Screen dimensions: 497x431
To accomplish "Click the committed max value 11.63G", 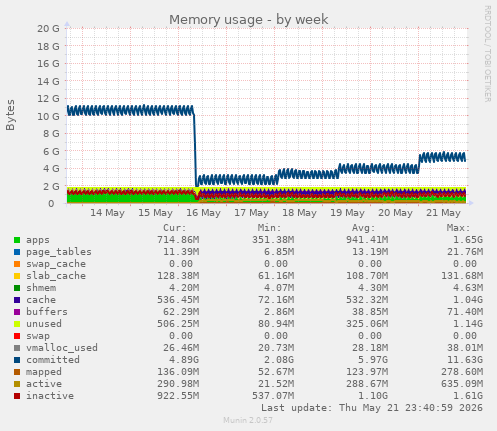I will click(465, 360).
